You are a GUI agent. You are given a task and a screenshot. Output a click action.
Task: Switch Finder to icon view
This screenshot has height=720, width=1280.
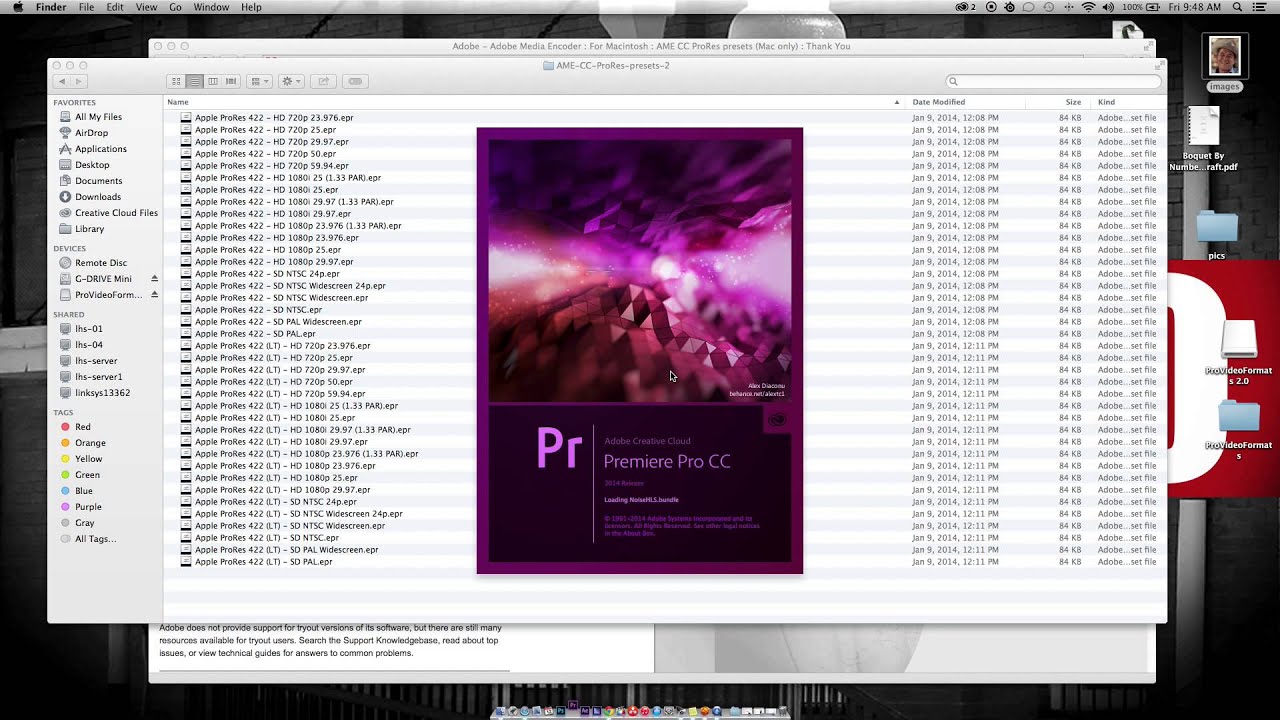(x=176, y=81)
